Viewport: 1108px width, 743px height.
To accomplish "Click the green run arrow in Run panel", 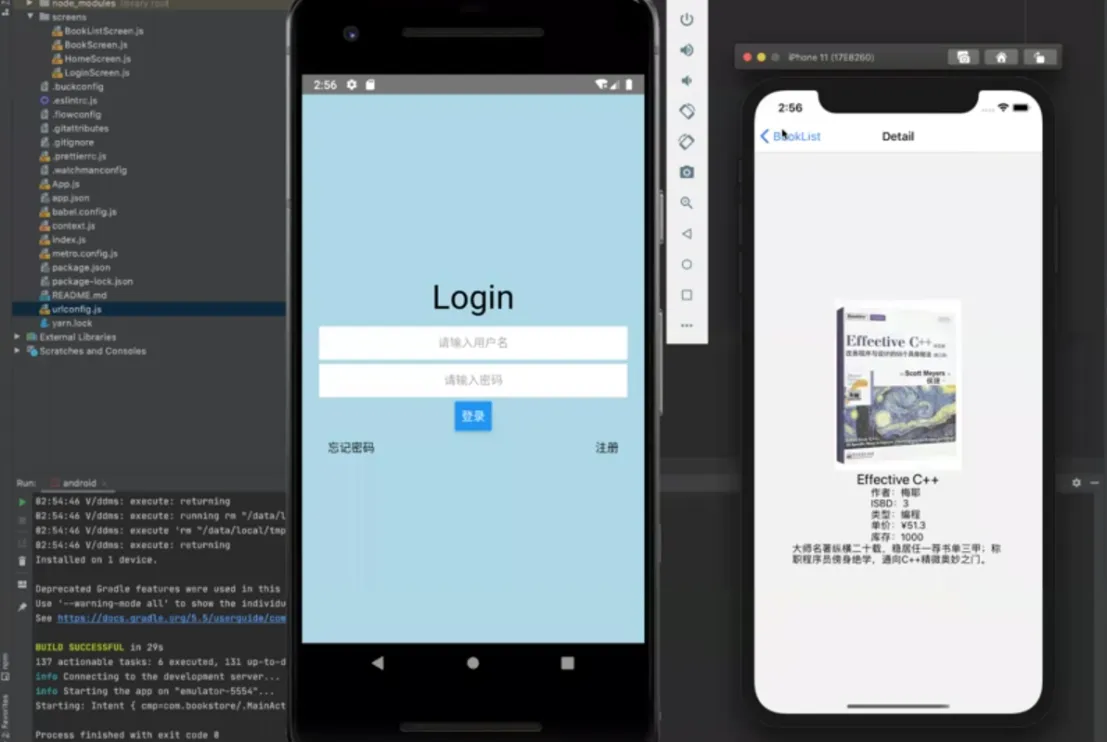I will click(22, 502).
